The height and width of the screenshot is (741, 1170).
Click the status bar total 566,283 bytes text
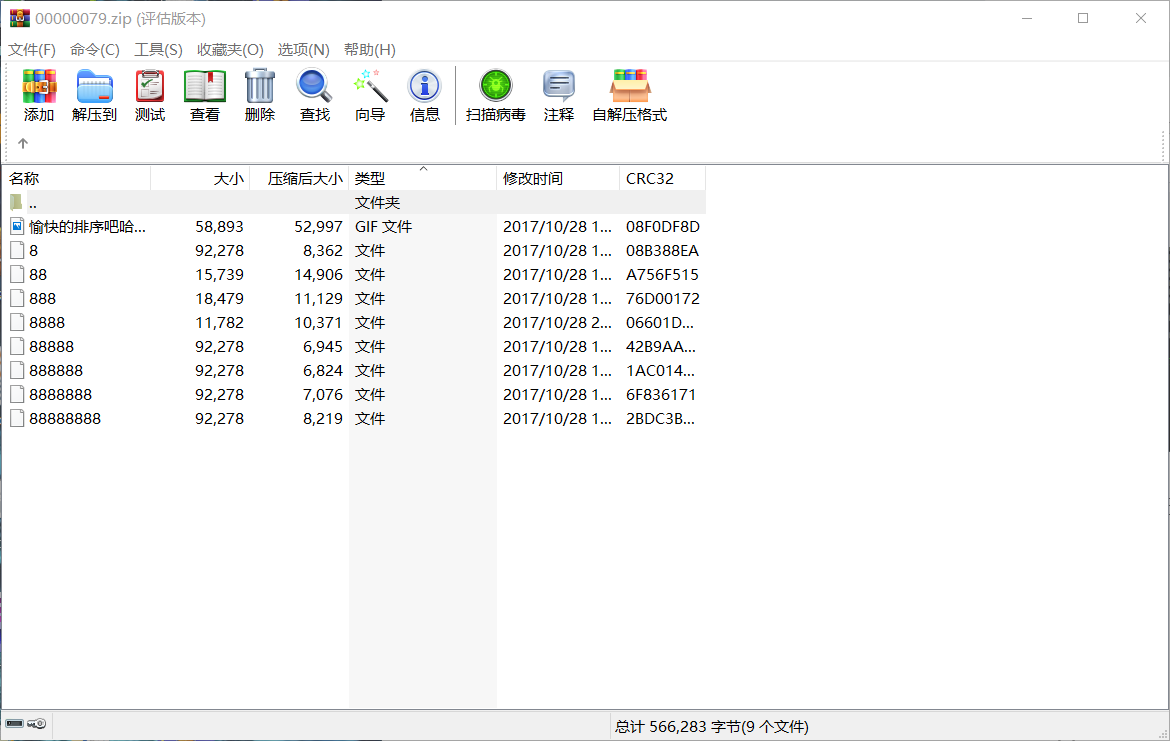pos(712,726)
